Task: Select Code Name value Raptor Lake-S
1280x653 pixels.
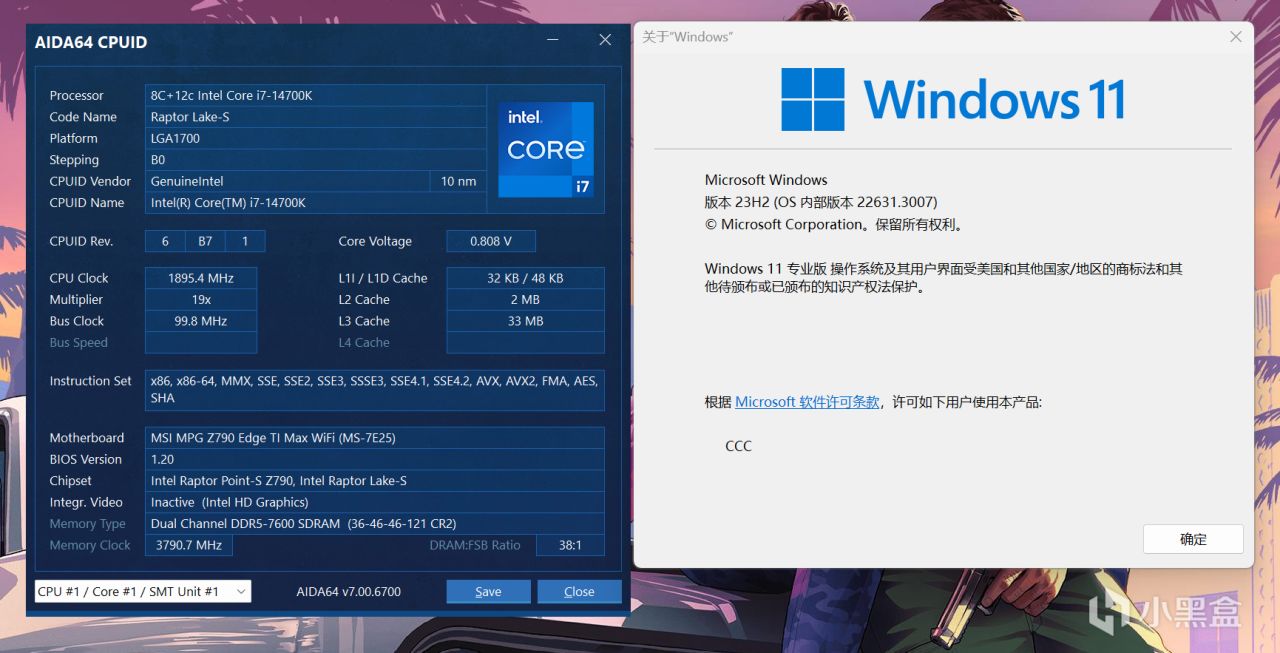Action: point(315,117)
